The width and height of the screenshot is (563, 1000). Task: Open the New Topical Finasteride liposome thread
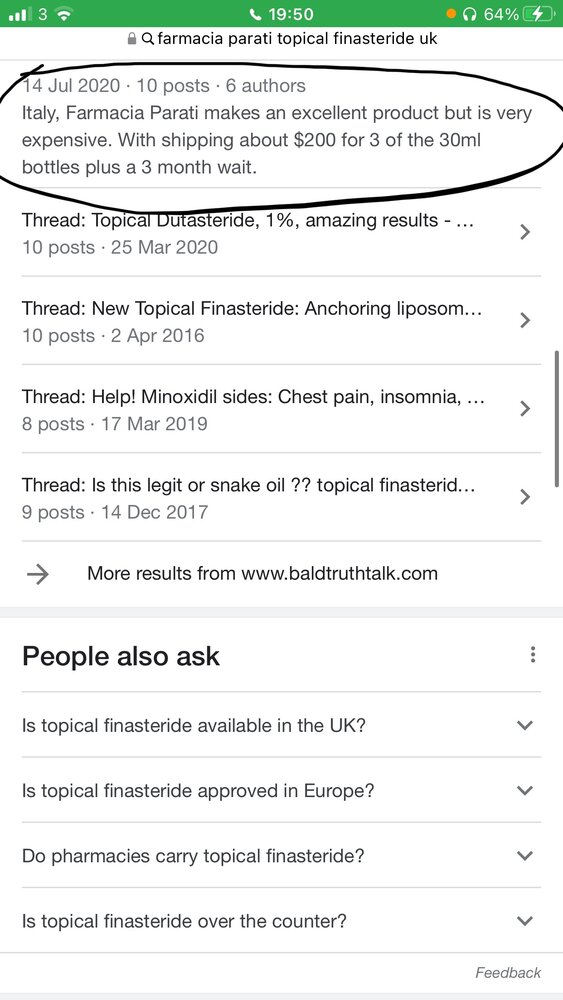pos(281,321)
